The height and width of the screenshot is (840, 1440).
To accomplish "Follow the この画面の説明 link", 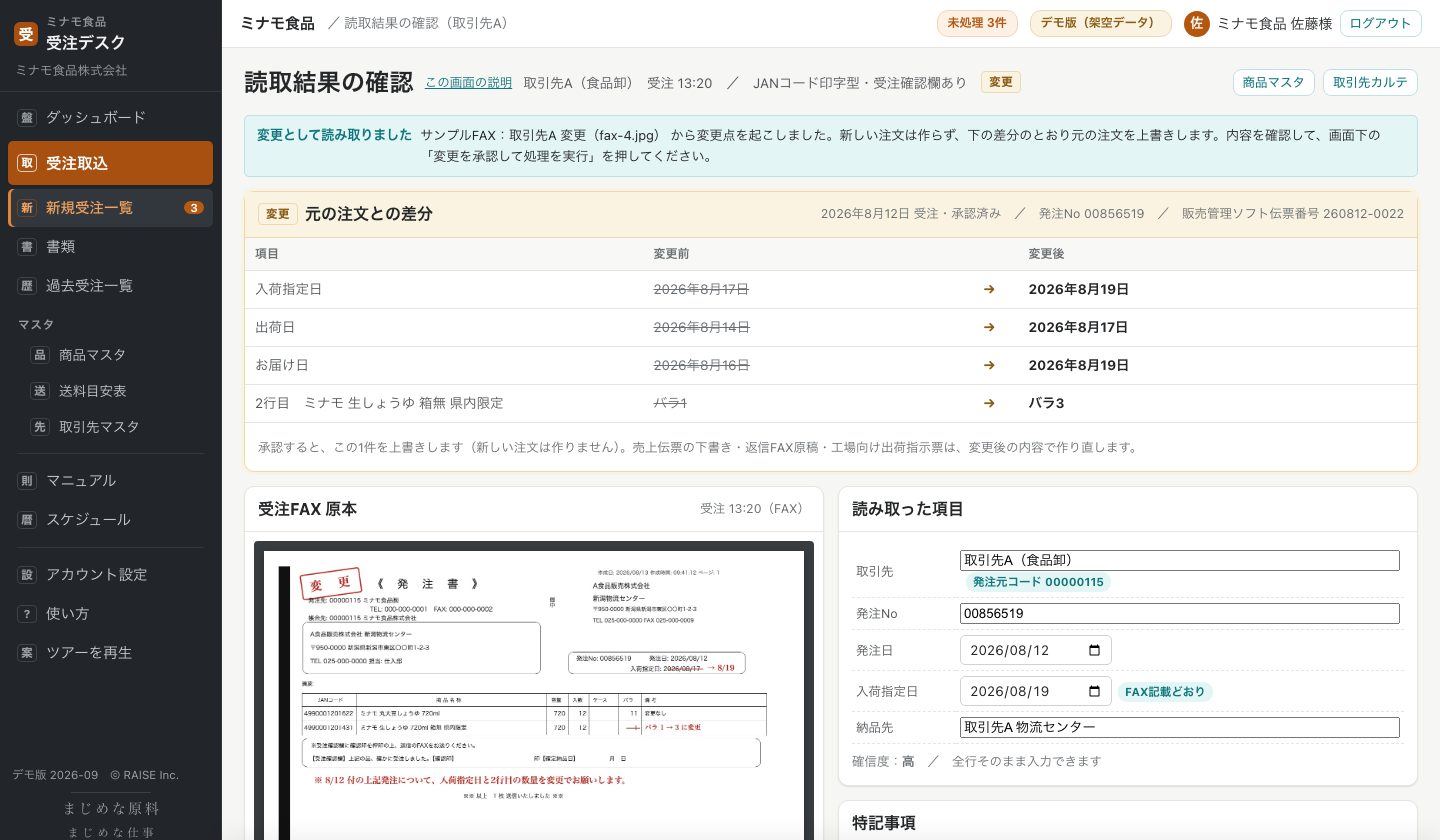I will tap(468, 83).
